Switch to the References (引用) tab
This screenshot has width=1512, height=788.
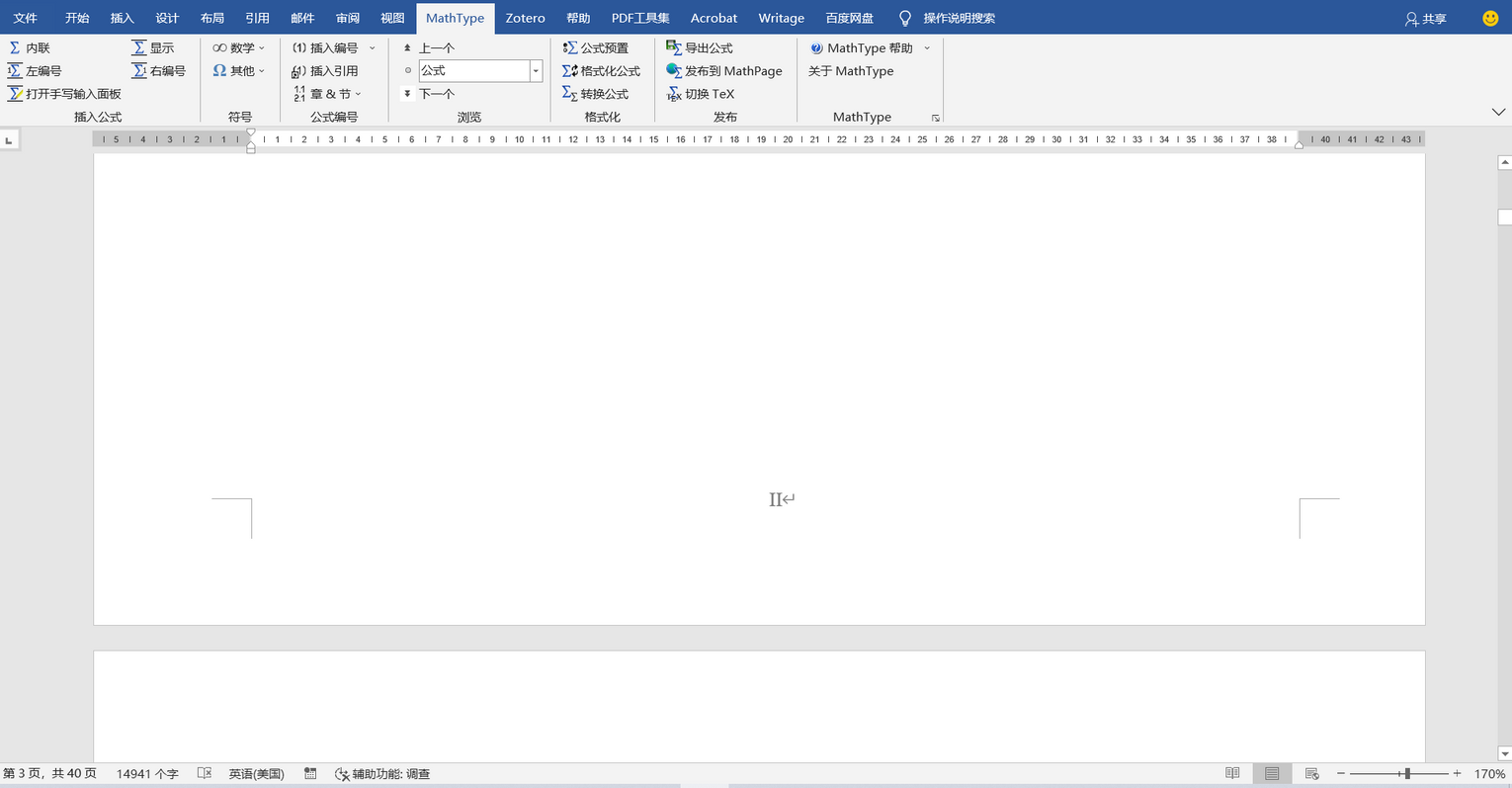coord(258,18)
